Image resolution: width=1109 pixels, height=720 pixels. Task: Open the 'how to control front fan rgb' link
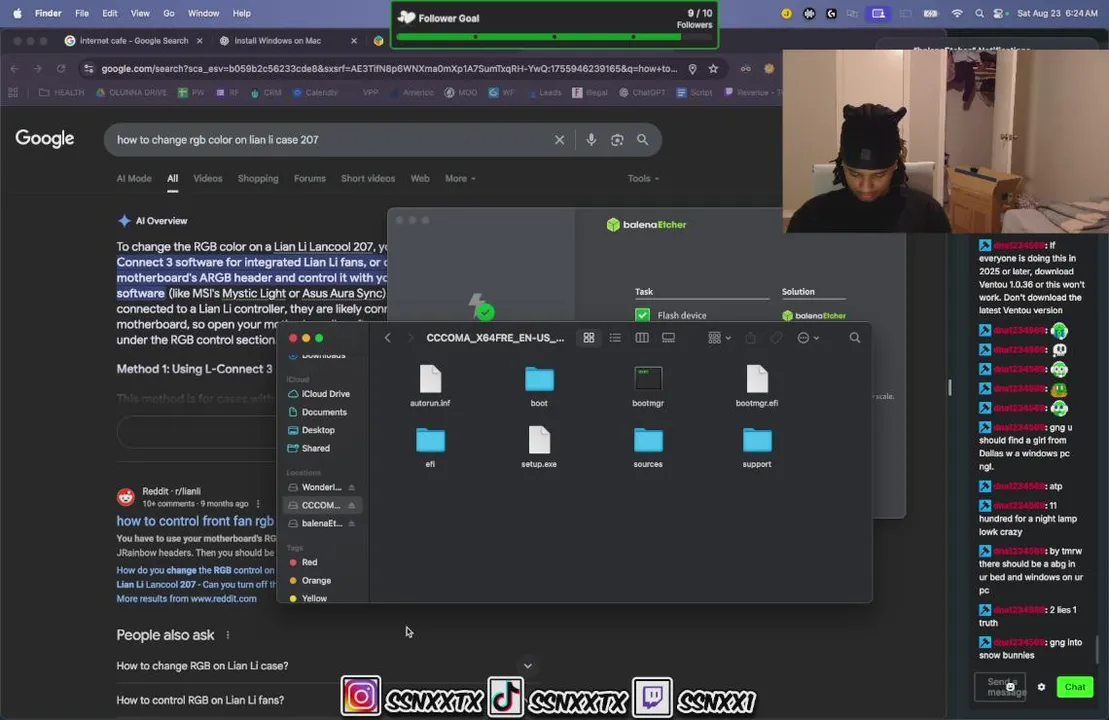point(195,521)
